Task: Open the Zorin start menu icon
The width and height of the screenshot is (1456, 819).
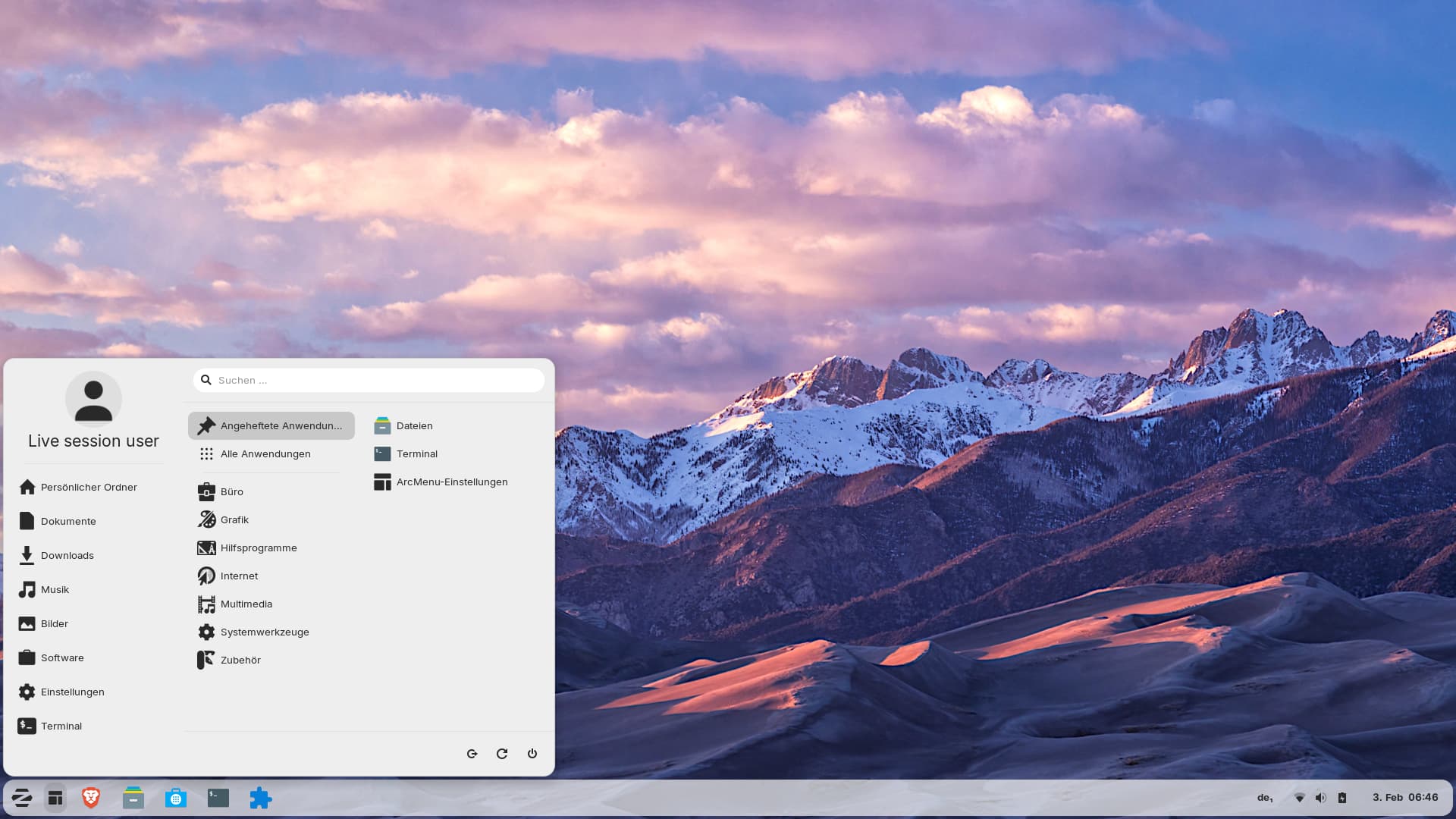Action: [22, 798]
